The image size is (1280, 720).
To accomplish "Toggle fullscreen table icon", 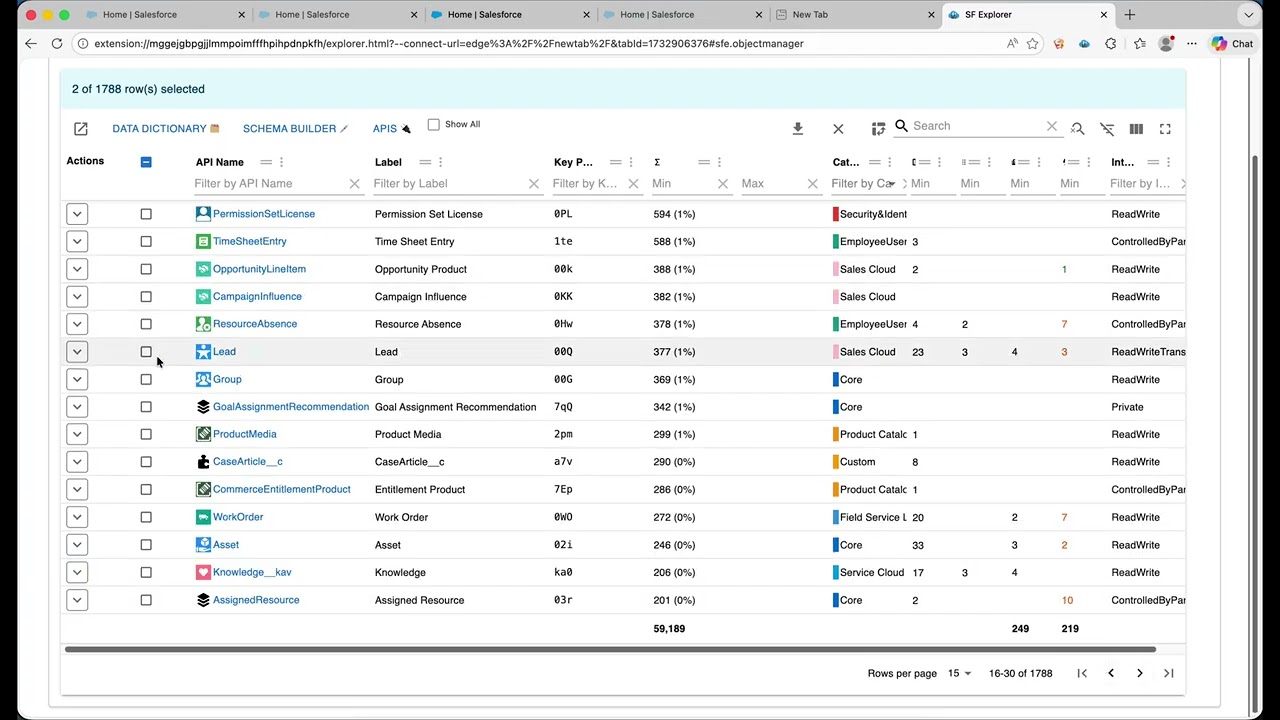I will [x=1165, y=129].
